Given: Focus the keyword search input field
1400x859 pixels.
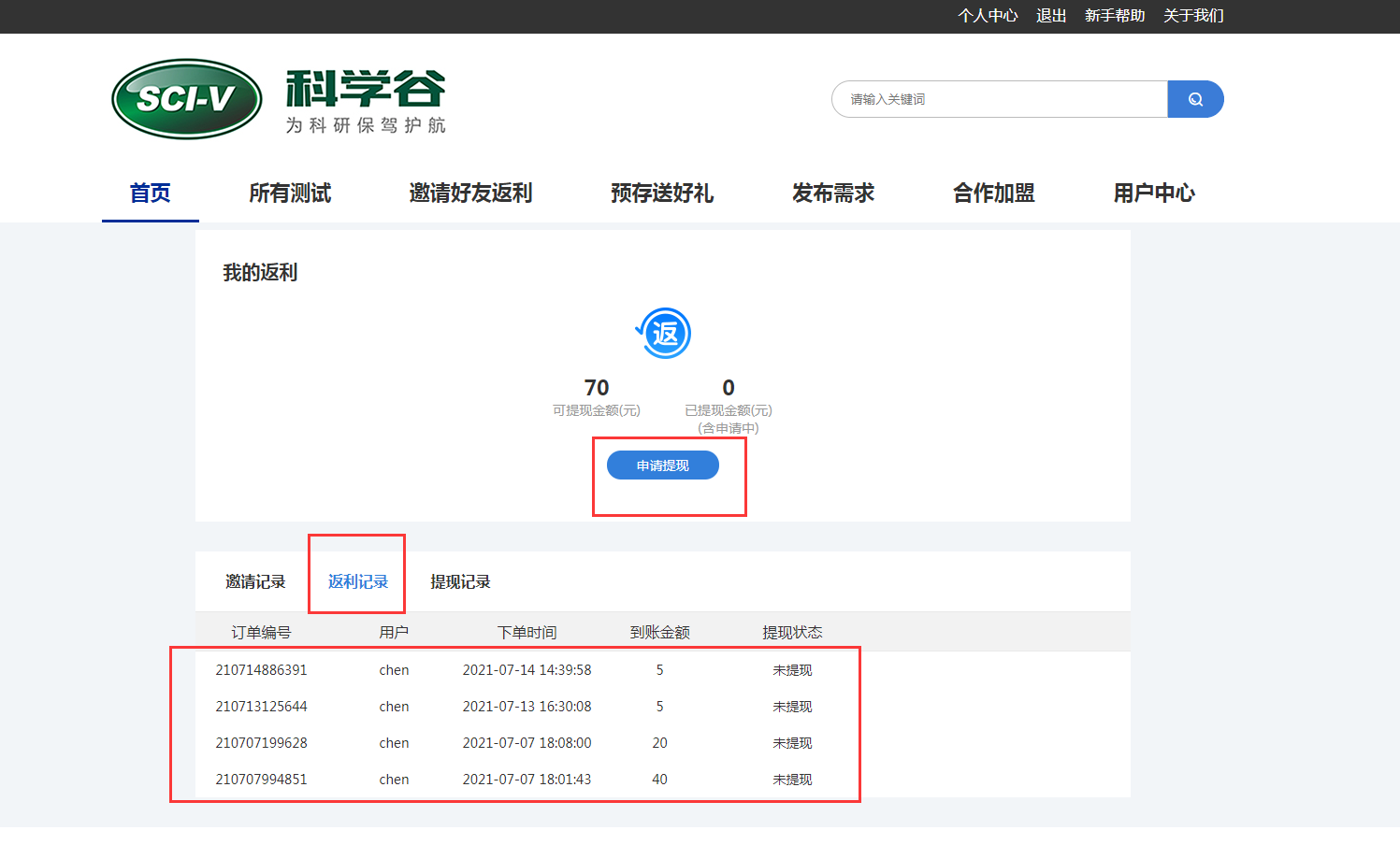Looking at the screenshot, I should pyautogui.click(x=1000, y=99).
